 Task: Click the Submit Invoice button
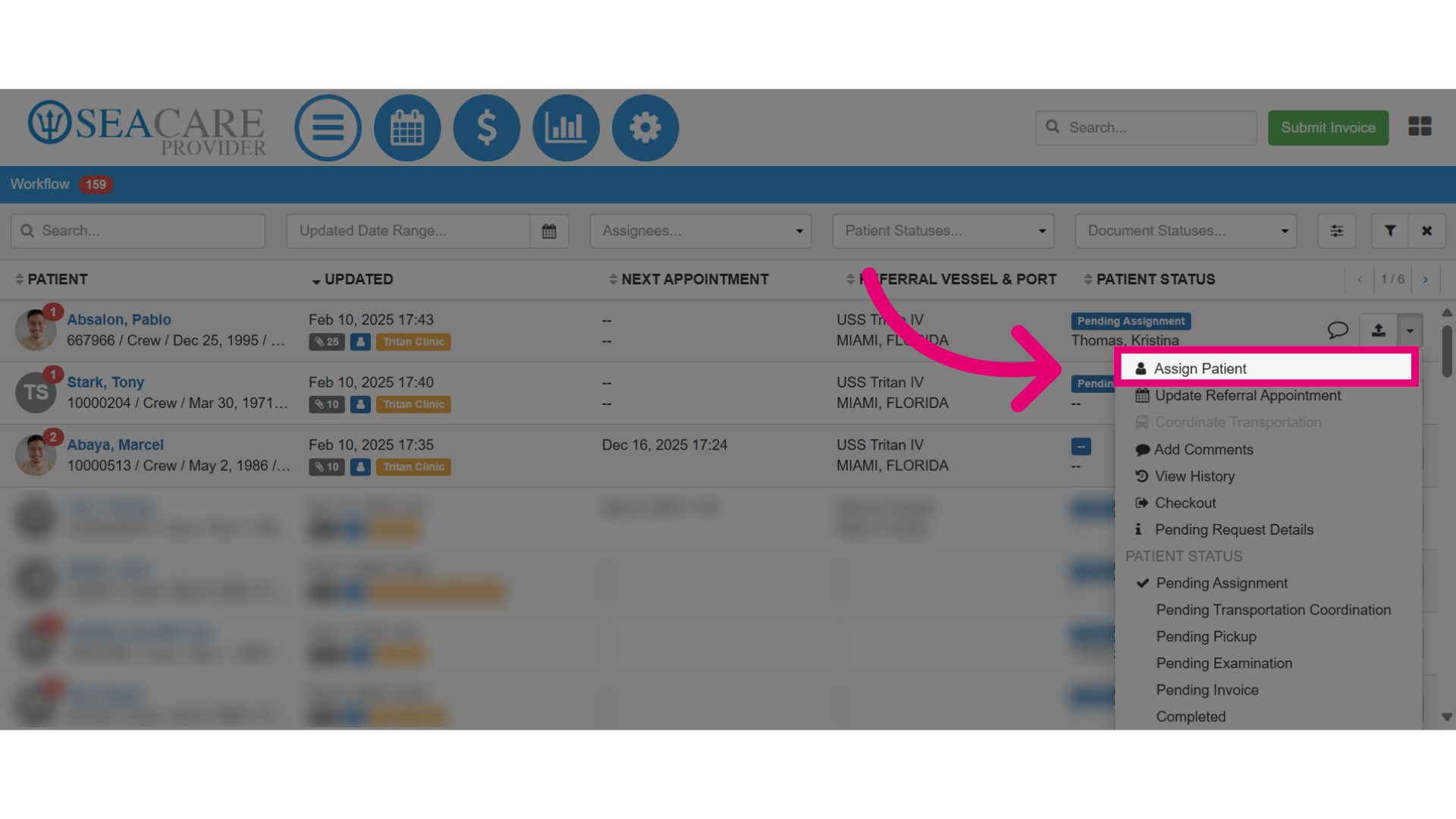click(x=1328, y=127)
